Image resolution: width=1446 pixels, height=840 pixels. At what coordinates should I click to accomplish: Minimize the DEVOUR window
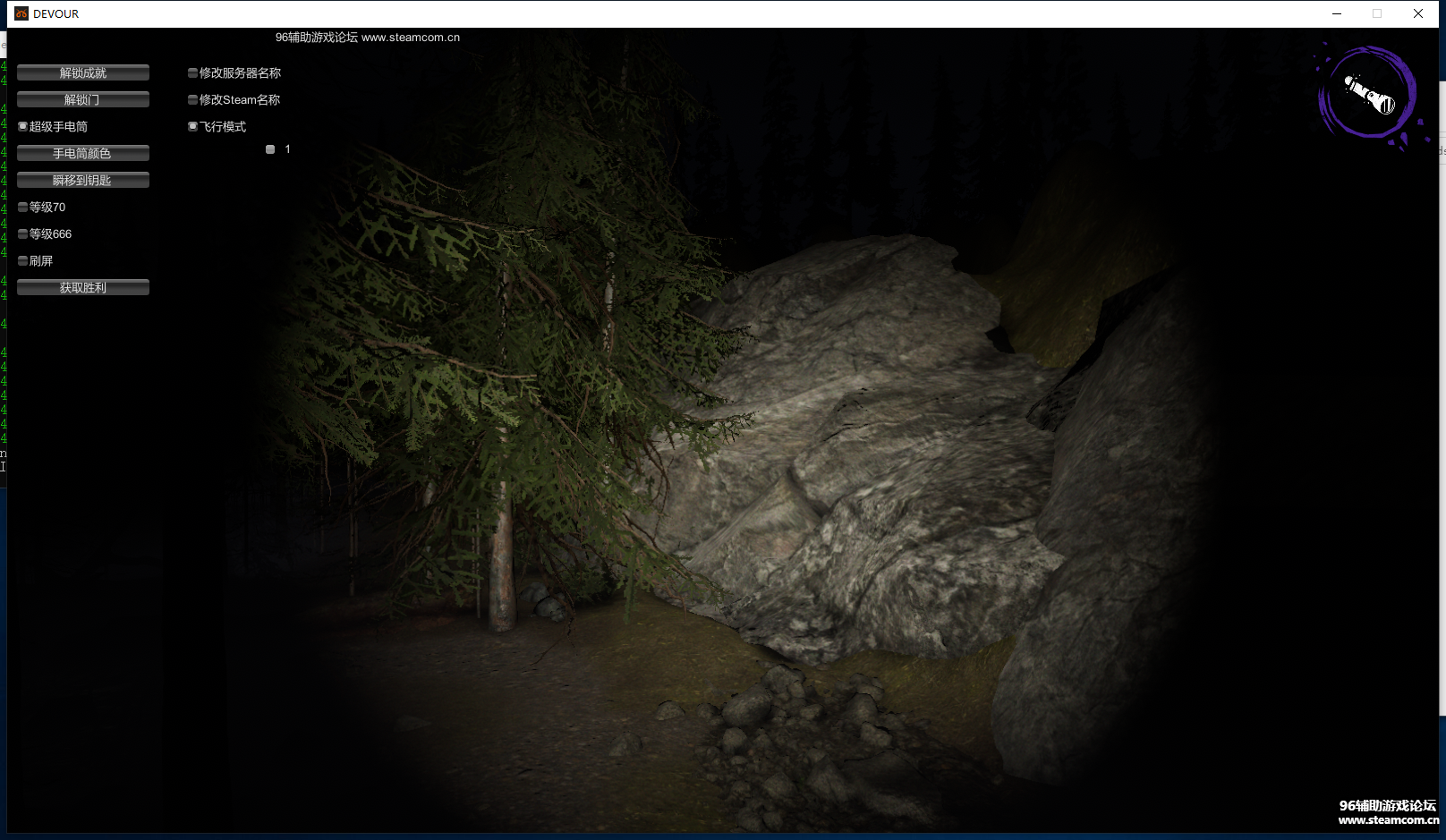click(1336, 13)
